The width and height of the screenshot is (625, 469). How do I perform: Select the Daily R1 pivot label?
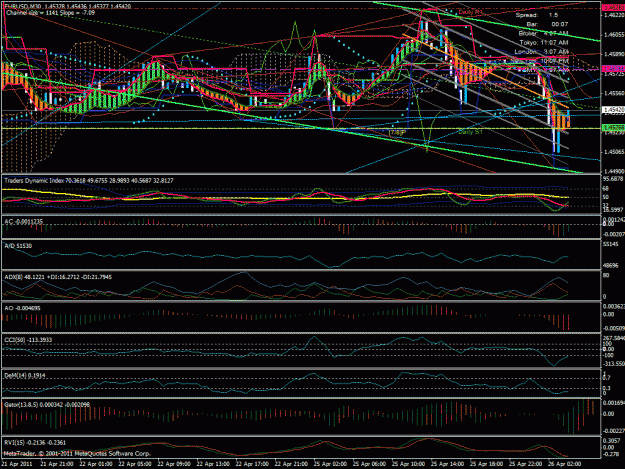[x=471, y=12]
